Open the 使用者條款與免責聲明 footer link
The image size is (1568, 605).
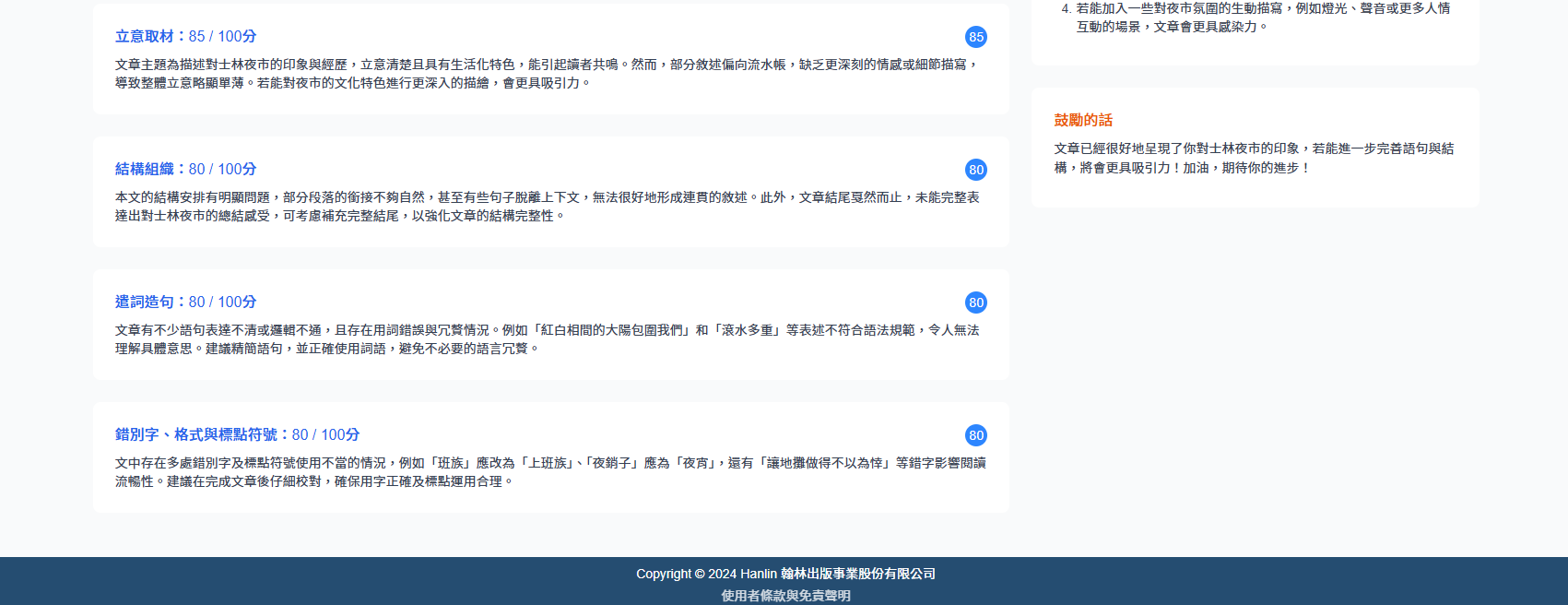click(785, 596)
